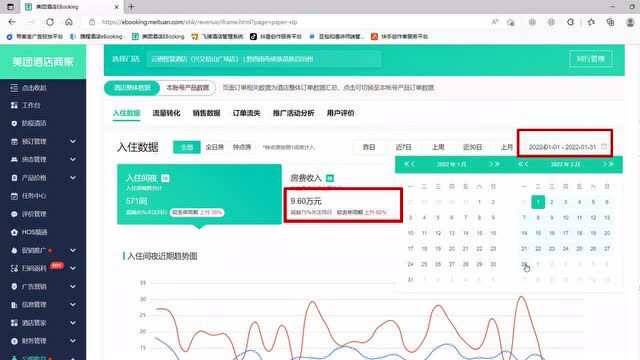
Task: Pick February 28 in the calendar
Action: point(524,264)
